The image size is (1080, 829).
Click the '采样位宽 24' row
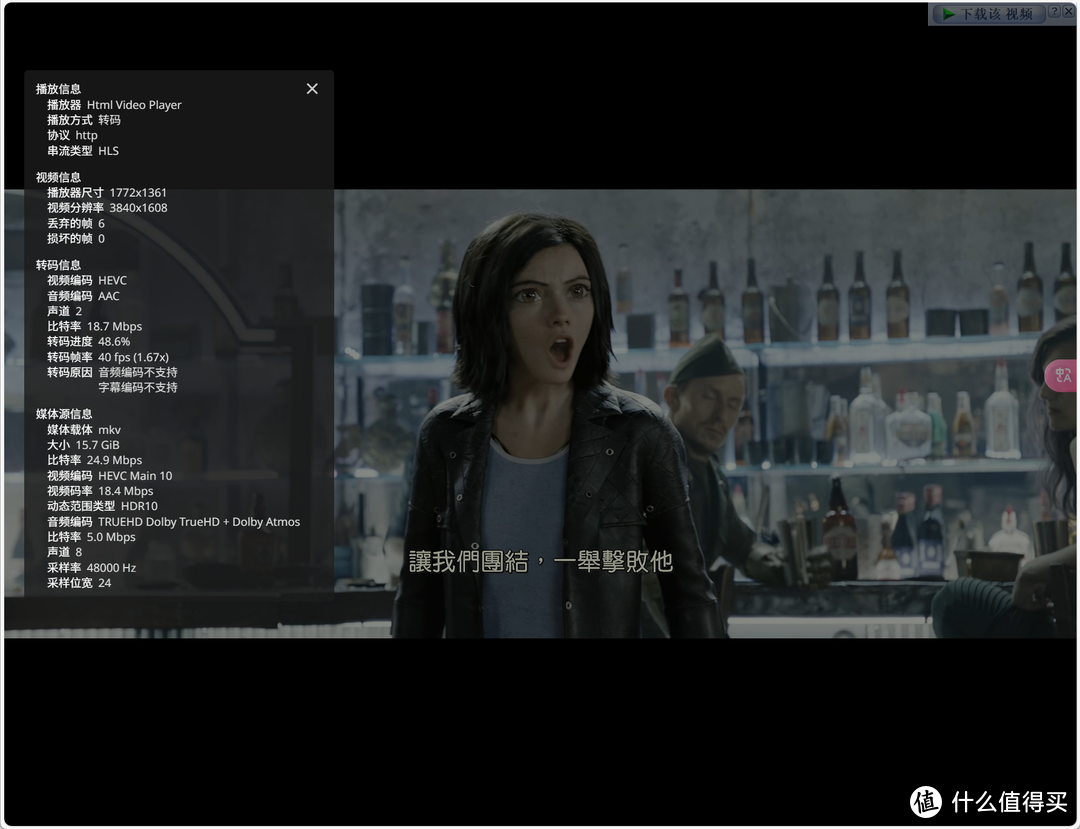[79, 583]
